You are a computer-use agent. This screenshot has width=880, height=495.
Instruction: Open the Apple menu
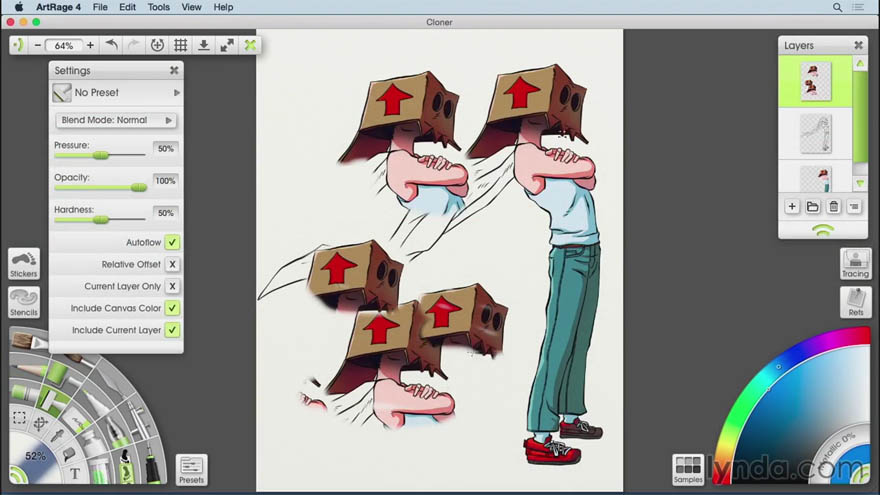pyautogui.click(x=19, y=7)
